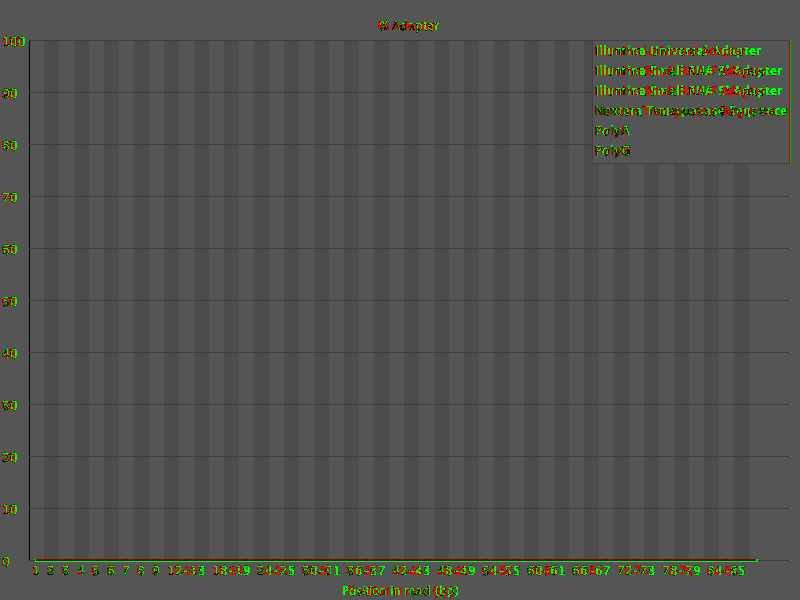This screenshot has width=800, height=600.
Task: Click the '60-61' x-axis position label
Action: click(x=546, y=570)
